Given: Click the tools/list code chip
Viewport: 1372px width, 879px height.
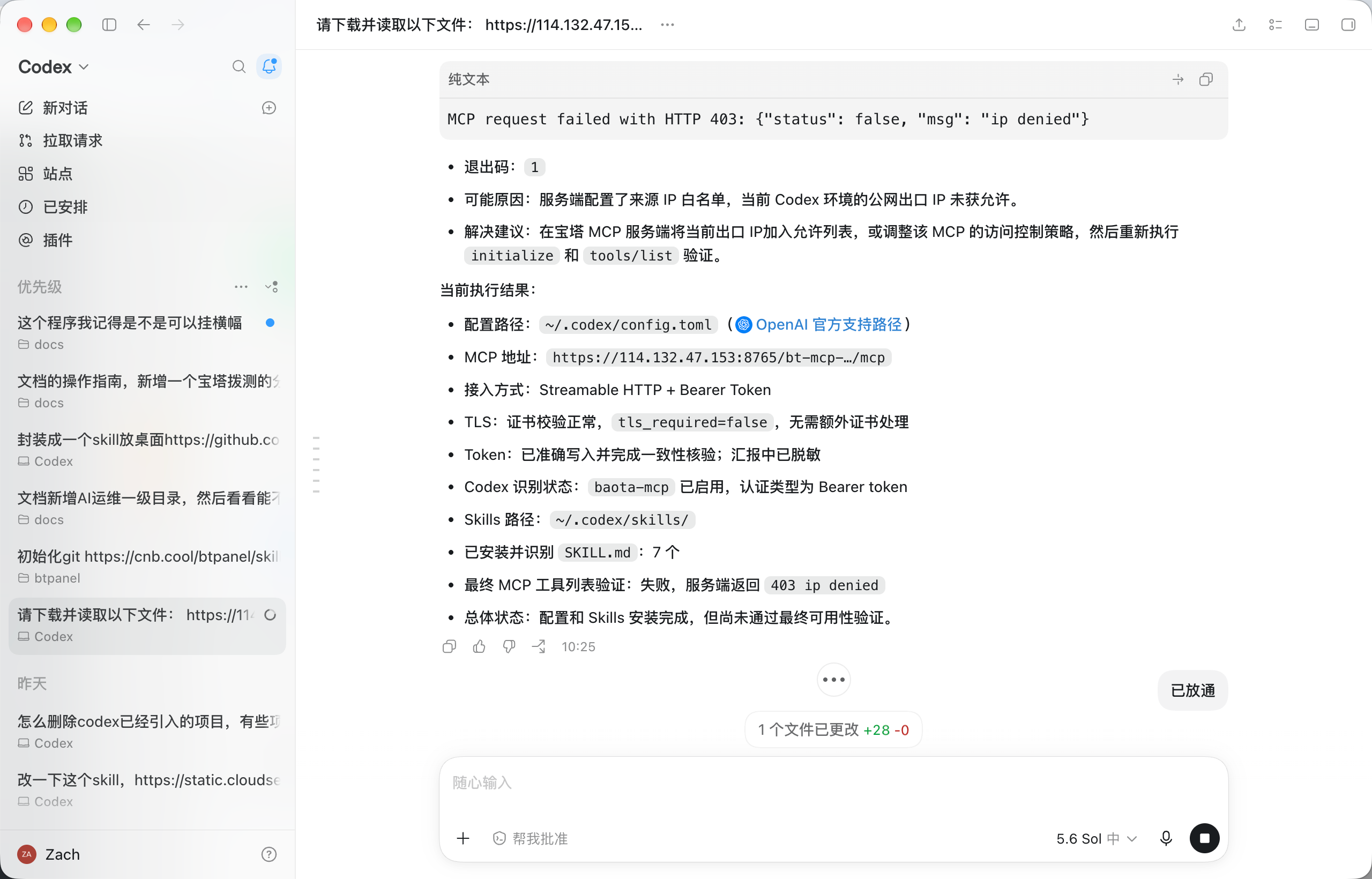Looking at the screenshot, I should [x=631, y=256].
